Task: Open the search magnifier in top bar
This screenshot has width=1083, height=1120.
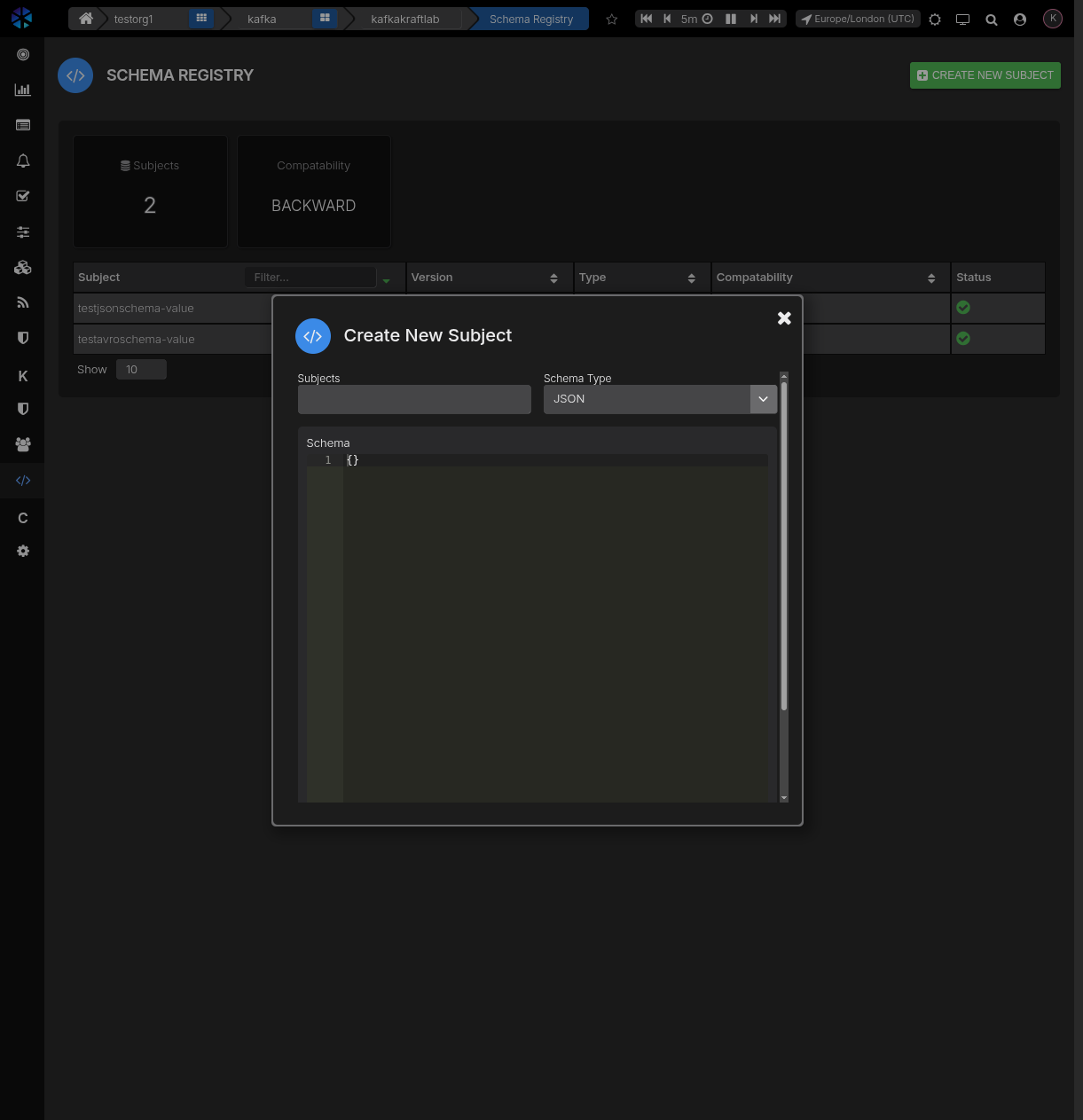Action: (992, 19)
